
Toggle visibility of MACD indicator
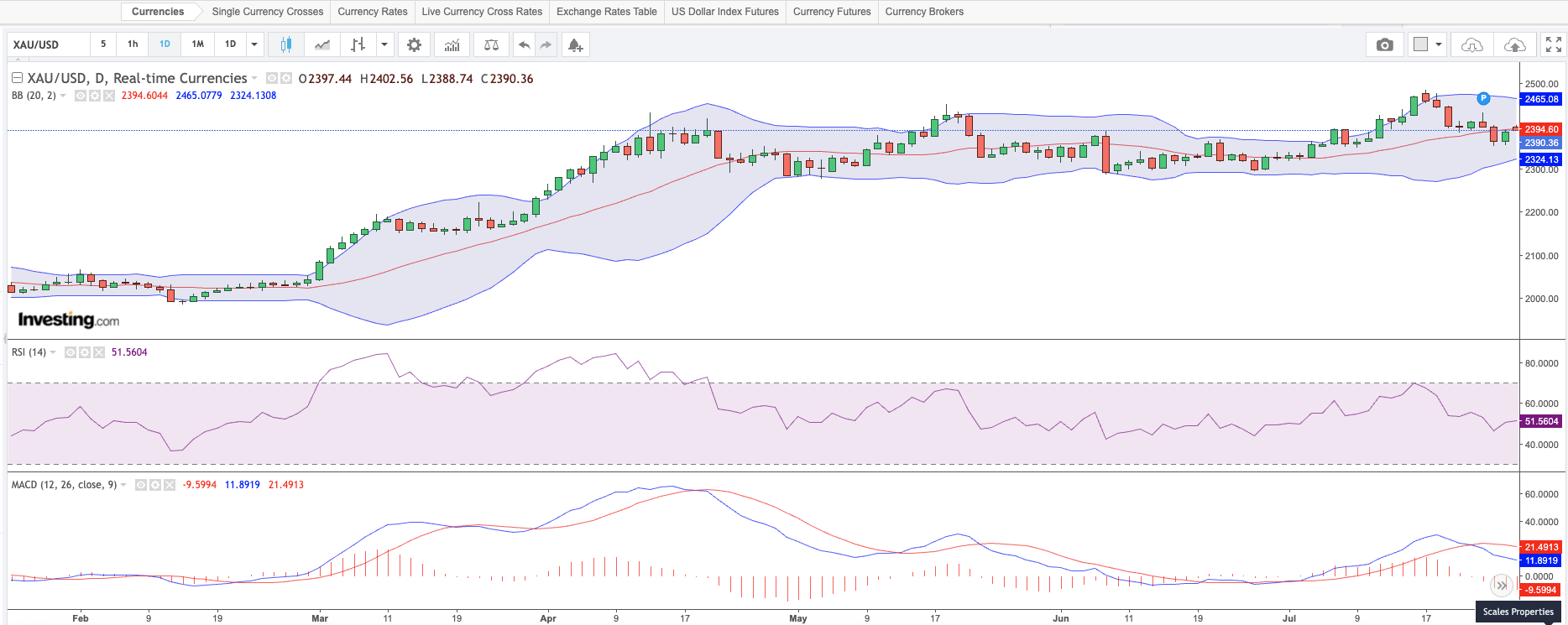pos(141,485)
